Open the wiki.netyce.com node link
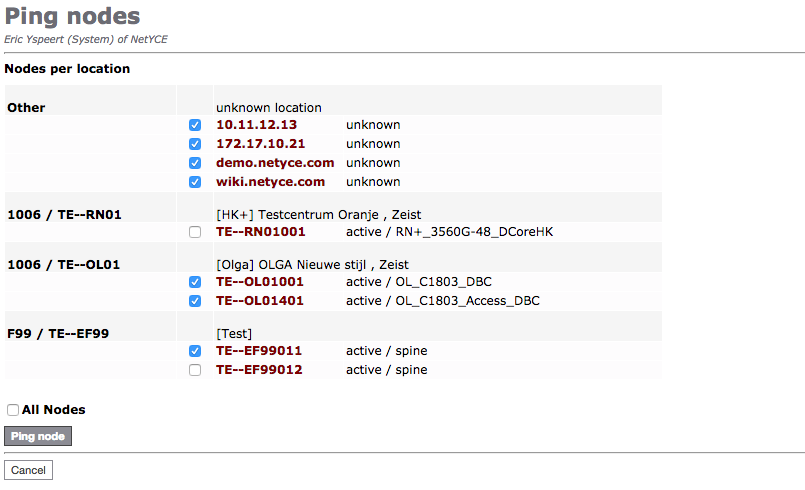 point(270,182)
